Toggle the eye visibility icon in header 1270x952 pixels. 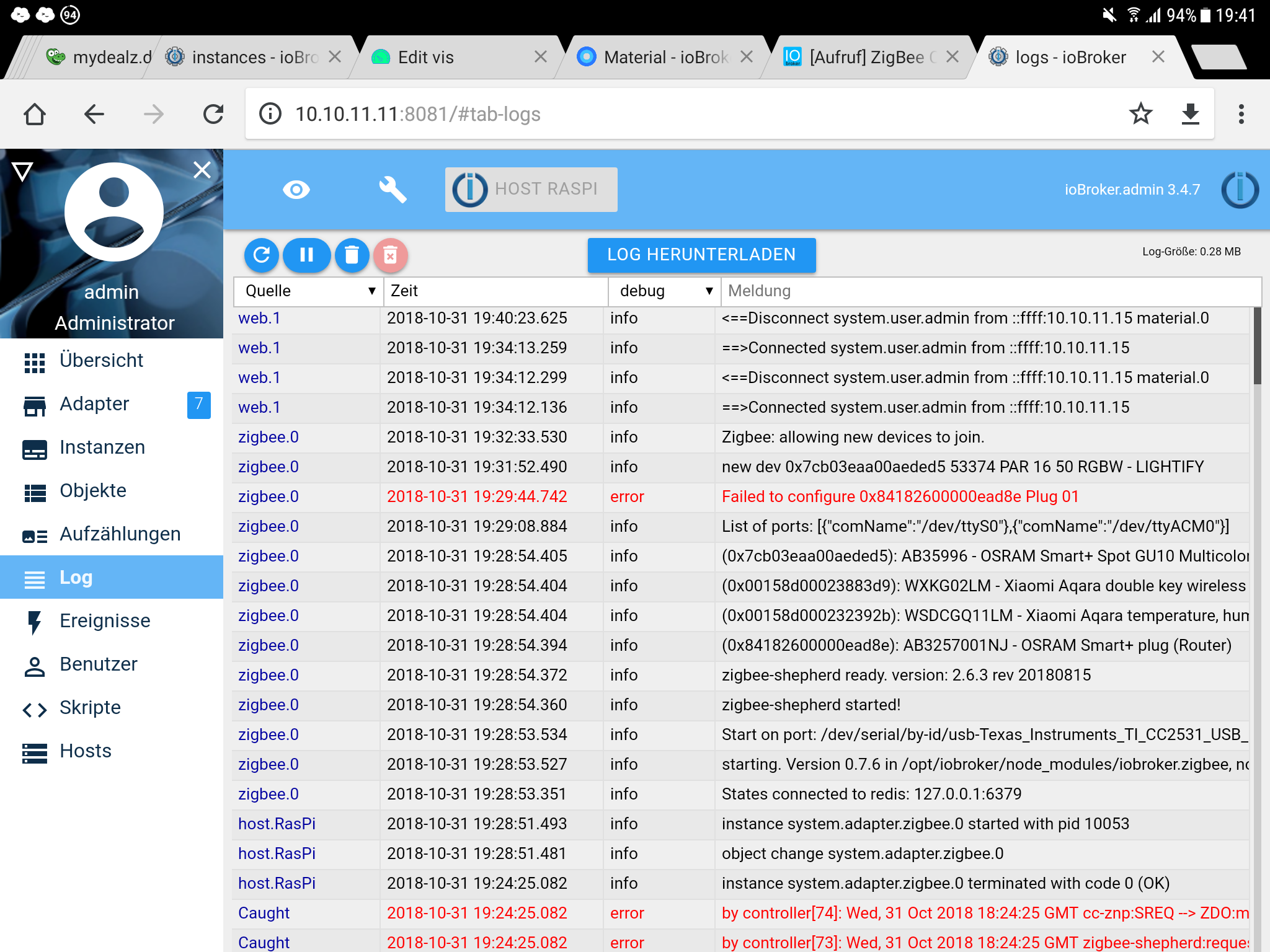296,190
